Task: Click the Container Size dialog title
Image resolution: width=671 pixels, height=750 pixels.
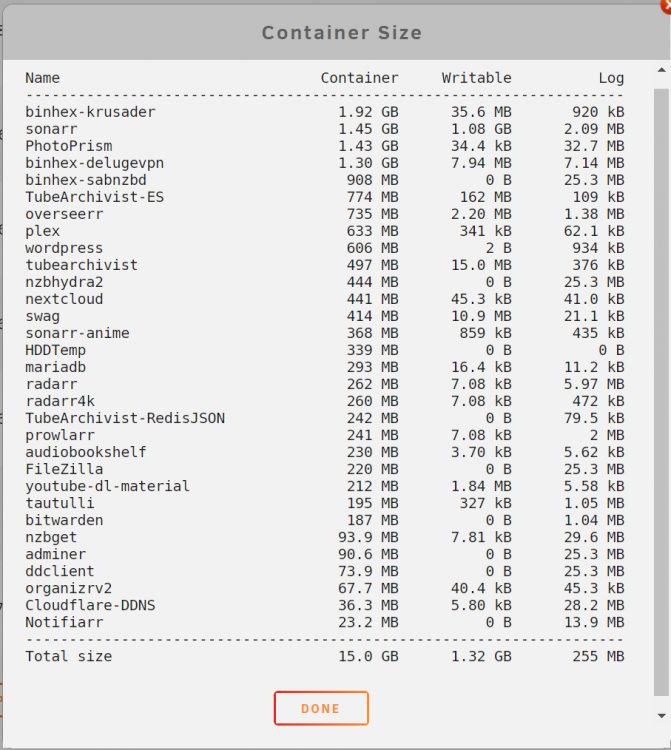Action: [x=341, y=33]
